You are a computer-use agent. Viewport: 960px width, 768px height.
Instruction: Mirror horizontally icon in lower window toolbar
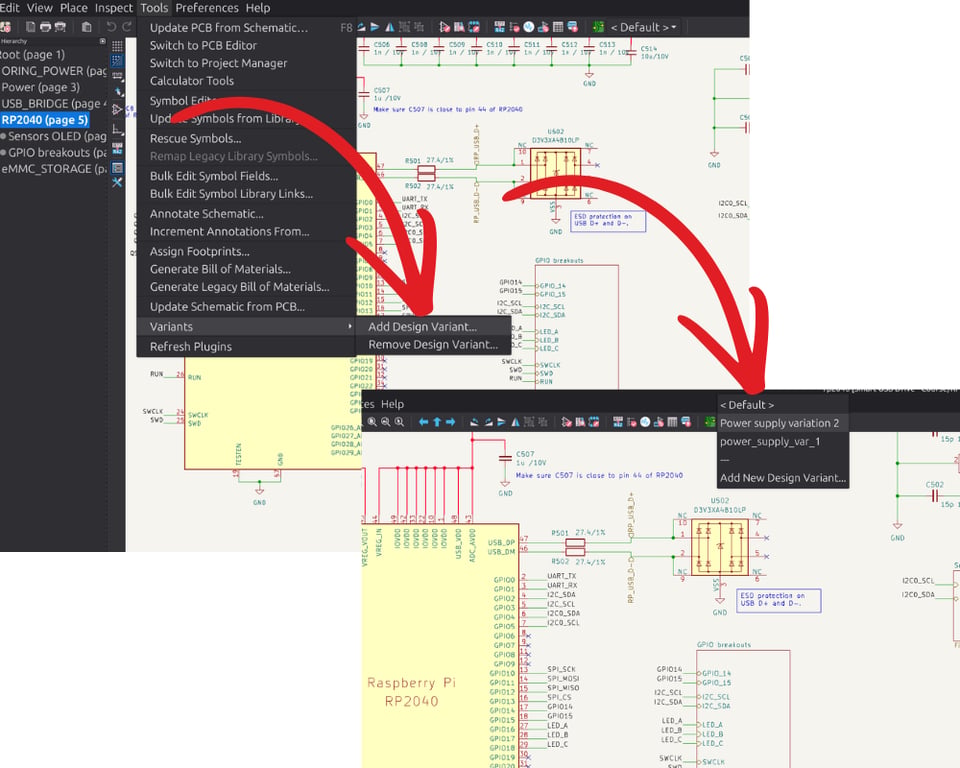coord(516,422)
